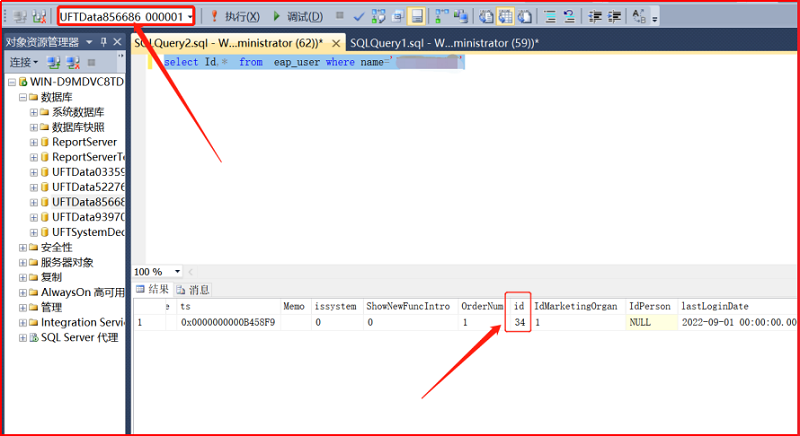Viewport: 800px width, 436px height.
Task: Switch to the 消息 messages tab
Action: pos(193,290)
